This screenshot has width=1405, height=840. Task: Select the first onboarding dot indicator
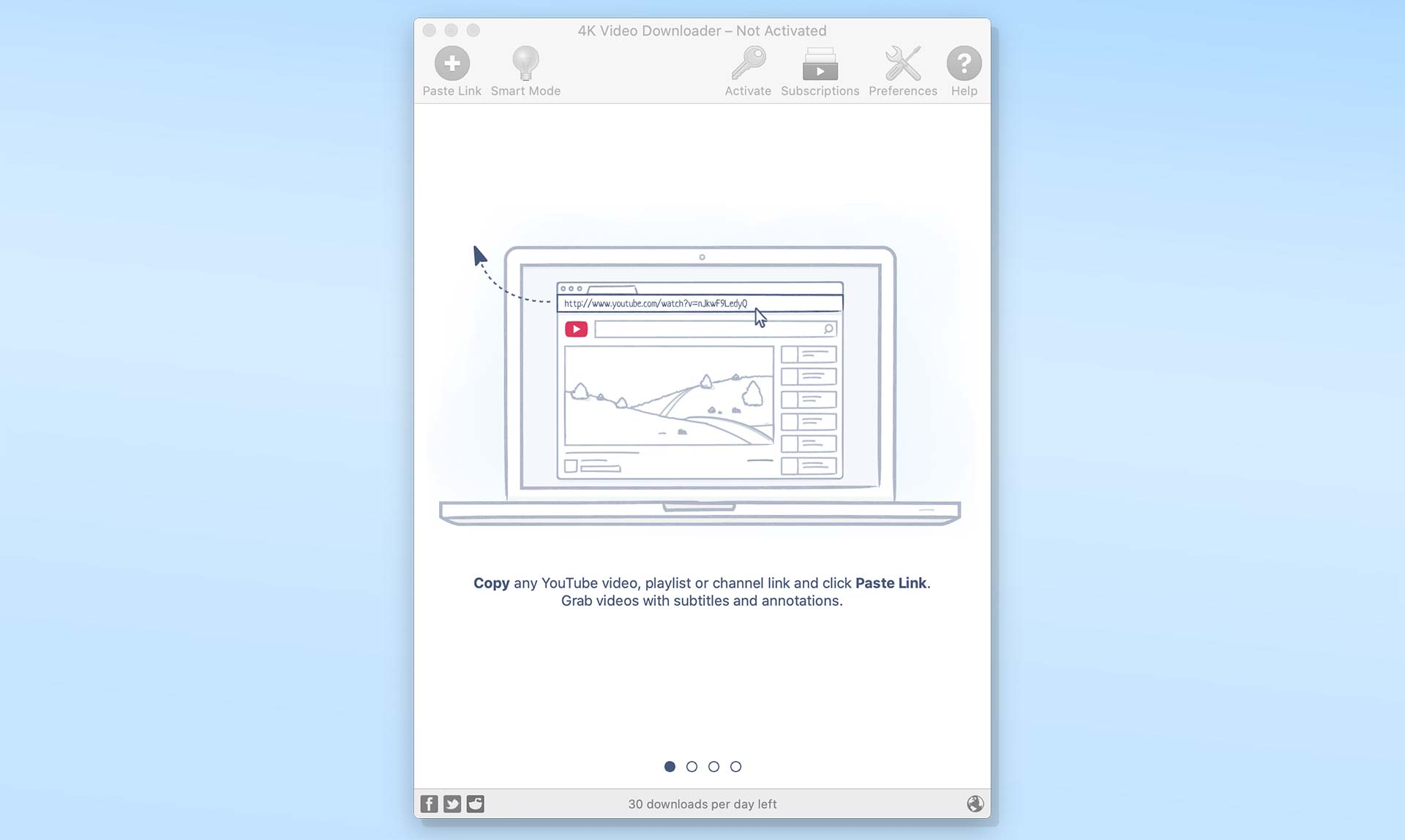[669, 766]
